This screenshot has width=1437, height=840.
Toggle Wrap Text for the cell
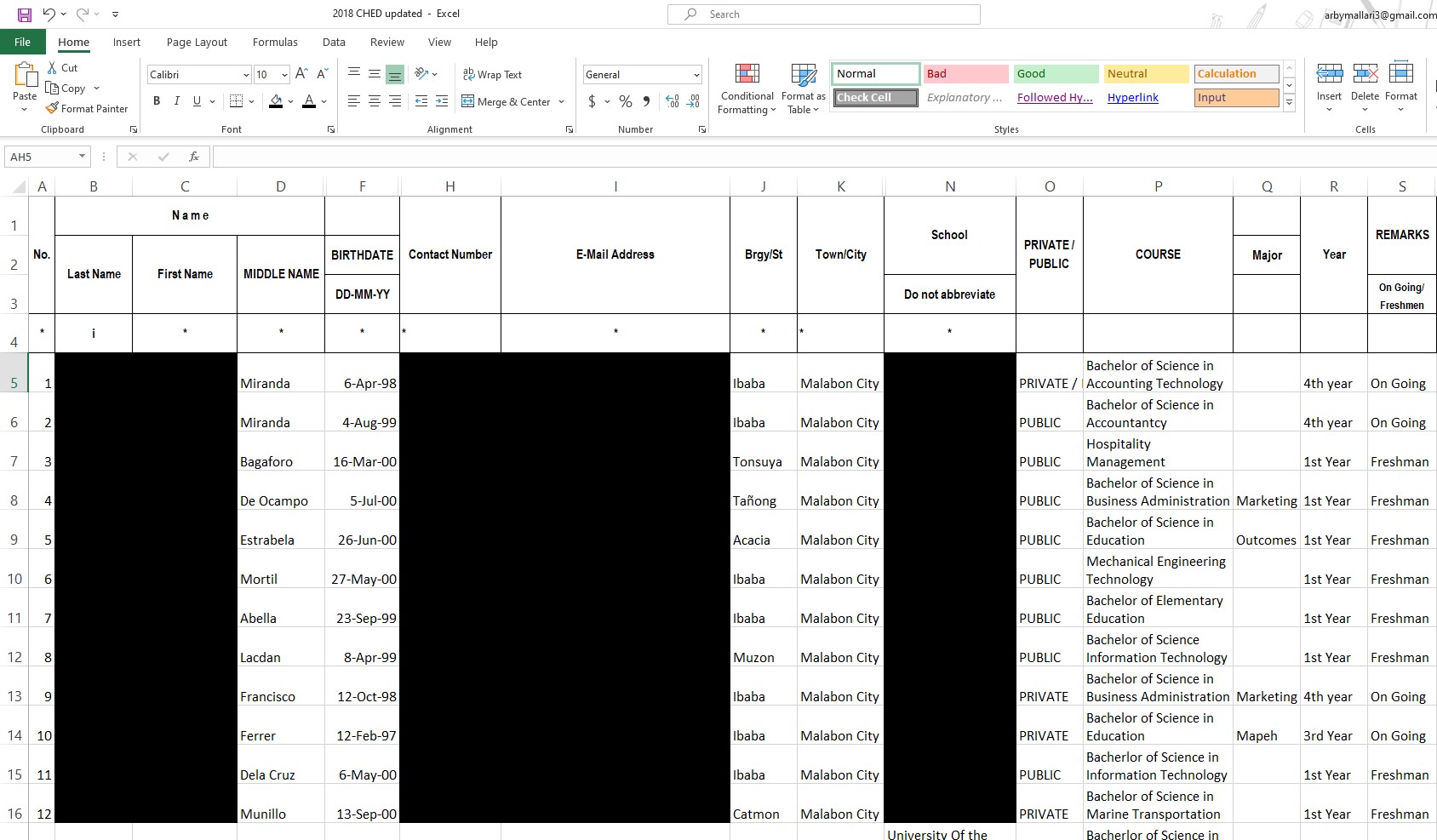492,74
